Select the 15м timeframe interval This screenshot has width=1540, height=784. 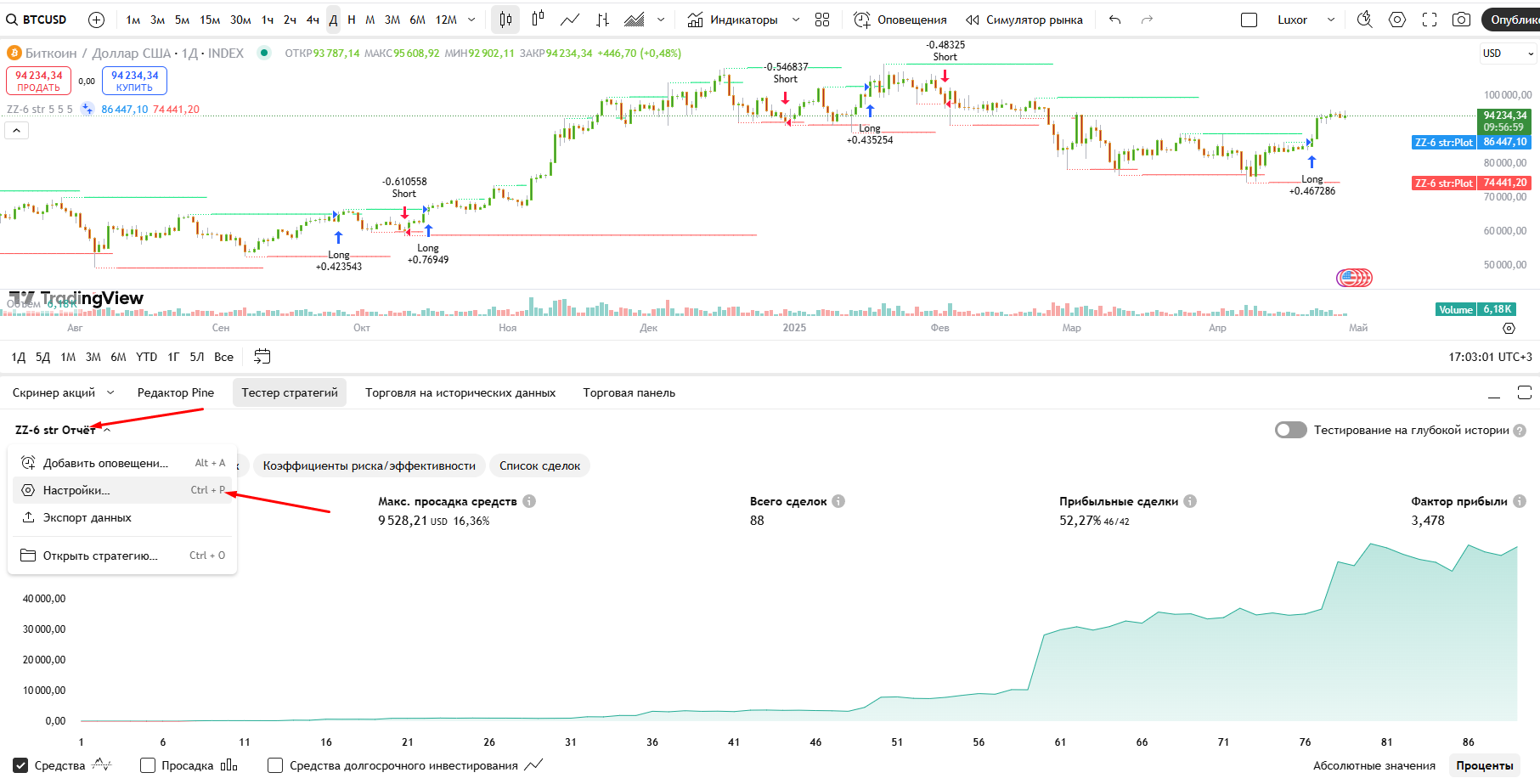pyautogui.click(x=210, y=20)
